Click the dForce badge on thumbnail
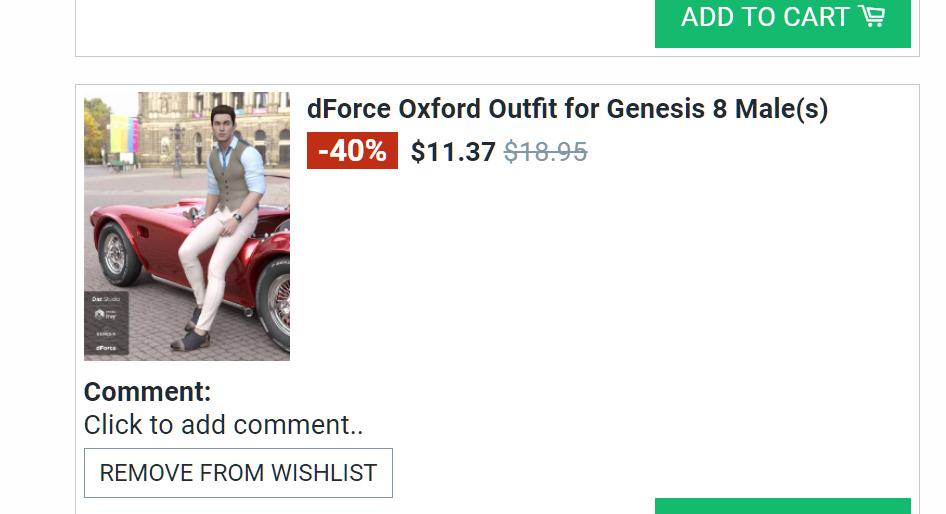Viewport: 946px width, 514px height. (106, 348)
